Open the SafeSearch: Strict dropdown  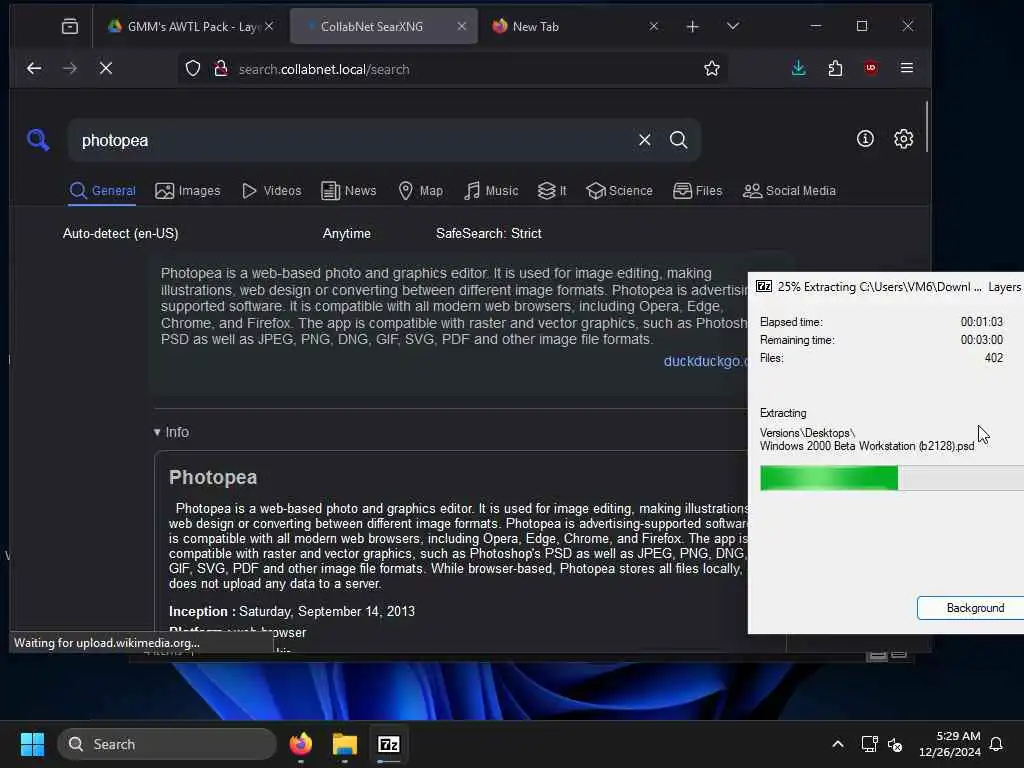(488, 233)
